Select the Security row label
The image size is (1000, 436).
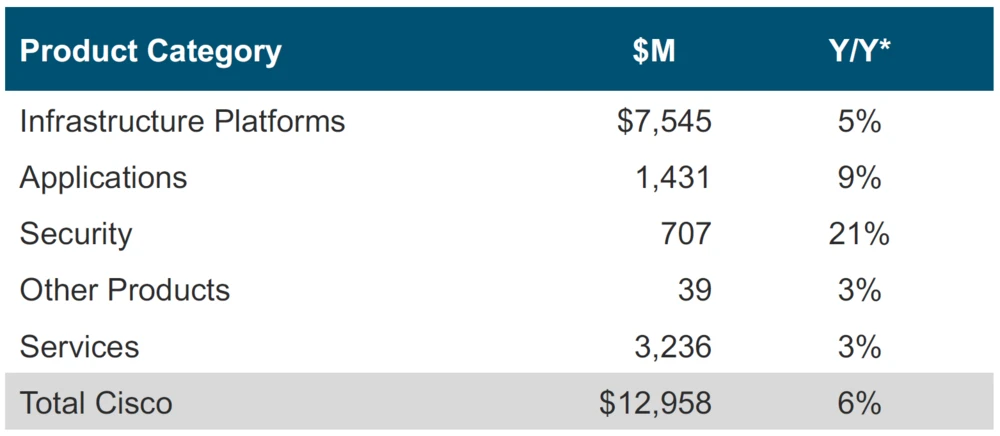click(x=76, y=234)
